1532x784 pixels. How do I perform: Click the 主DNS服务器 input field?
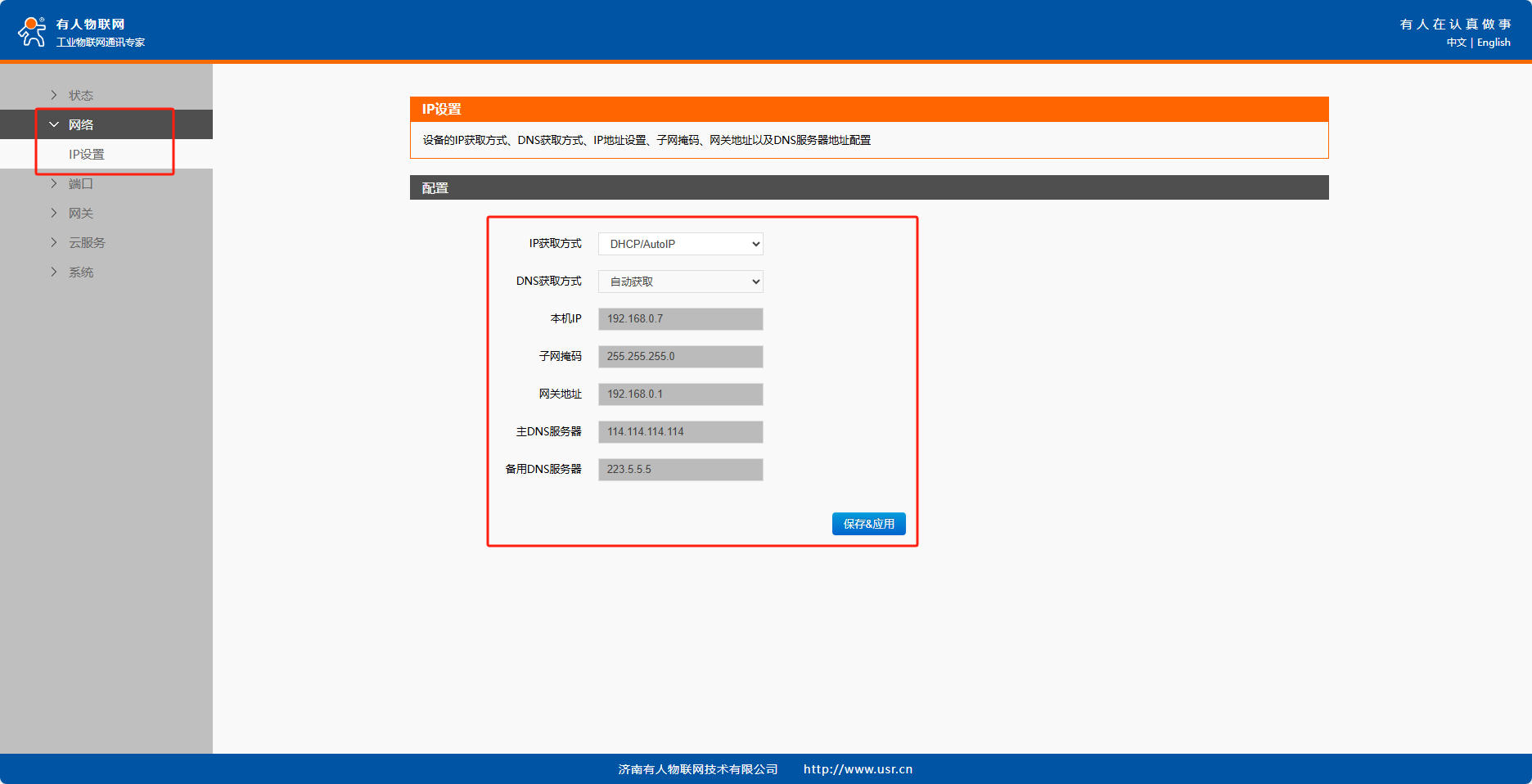pyautogui.click(x=680, y=432)
